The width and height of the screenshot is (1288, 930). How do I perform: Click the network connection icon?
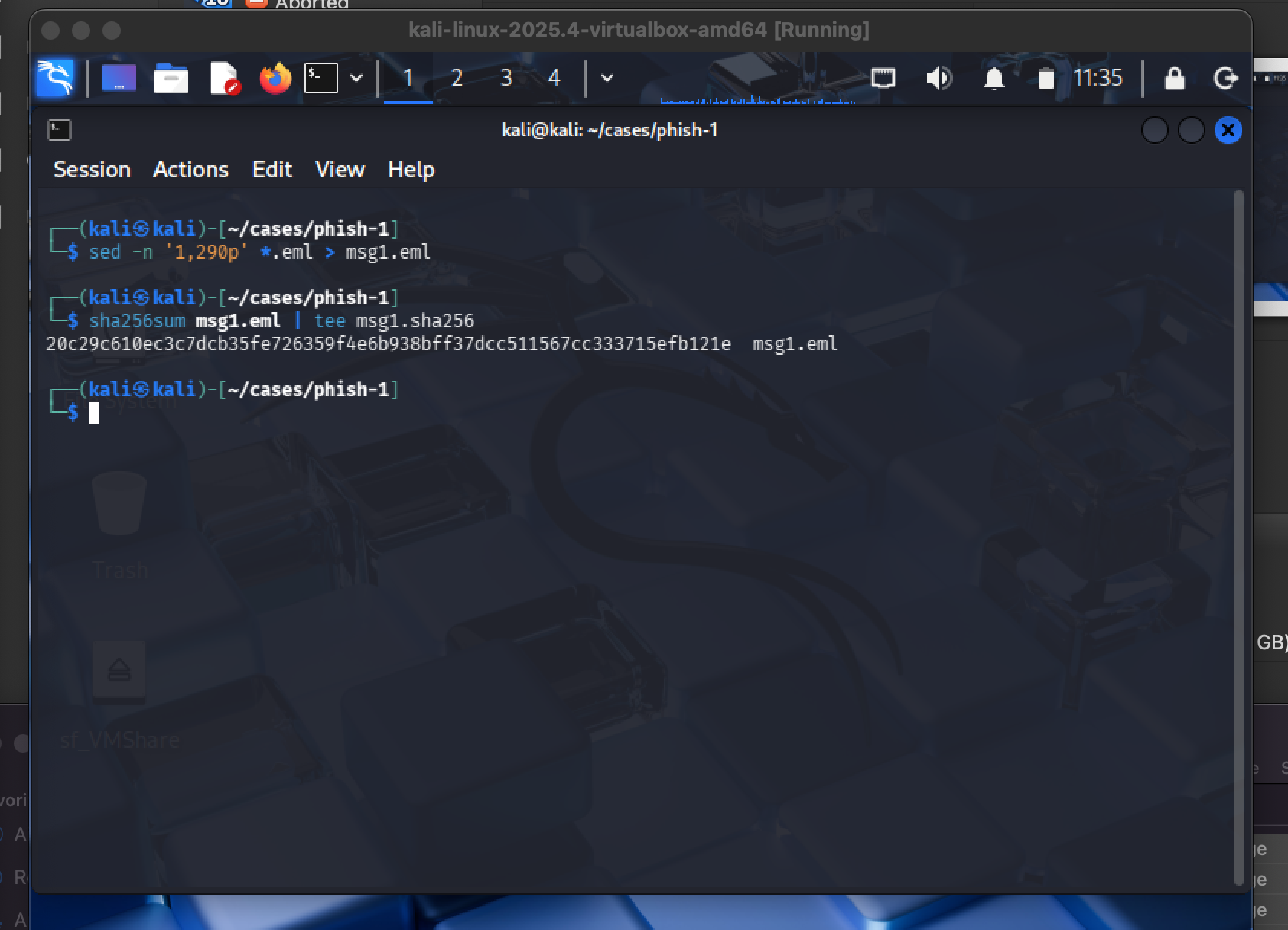point(883,78)
